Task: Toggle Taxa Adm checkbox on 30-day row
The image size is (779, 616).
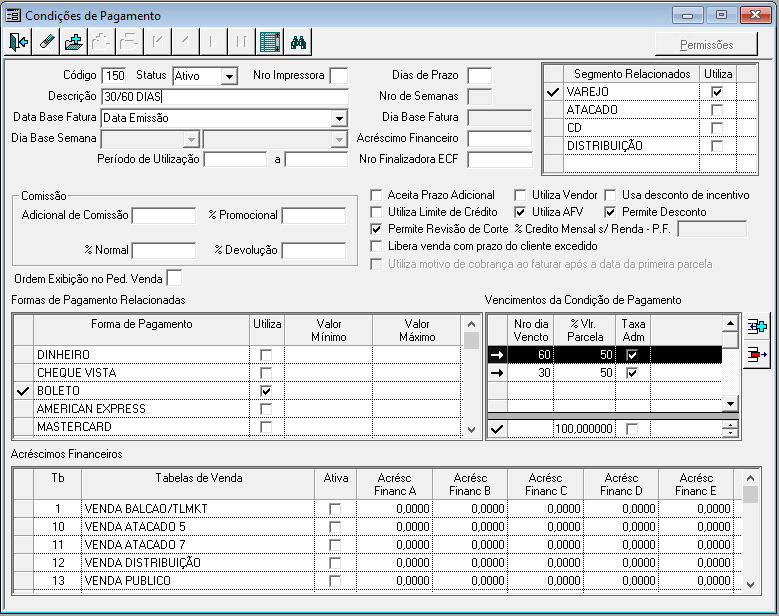Action: tap(632, 373)
